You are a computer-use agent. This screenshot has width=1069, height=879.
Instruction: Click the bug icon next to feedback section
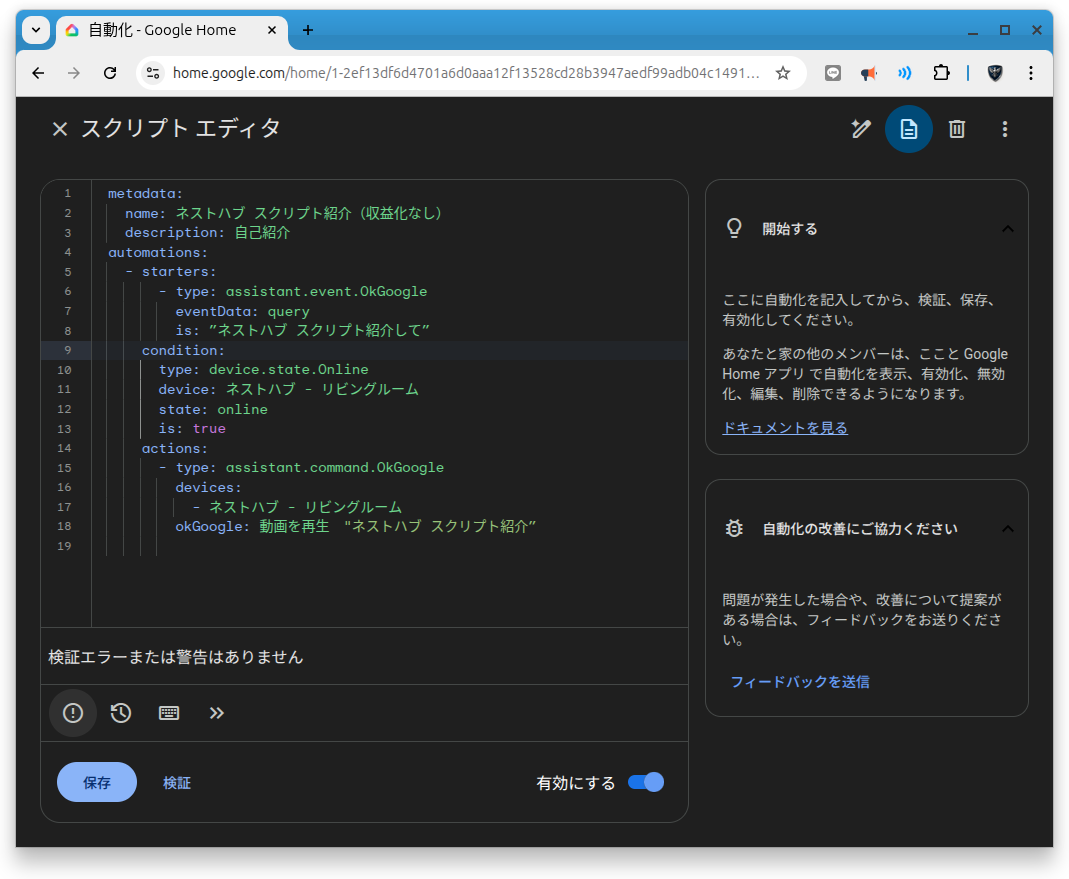(x=733, y=528)
